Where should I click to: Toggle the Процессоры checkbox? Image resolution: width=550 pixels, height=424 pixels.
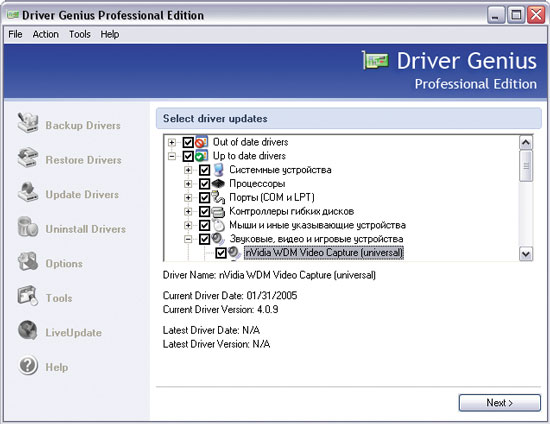(204, 184)
